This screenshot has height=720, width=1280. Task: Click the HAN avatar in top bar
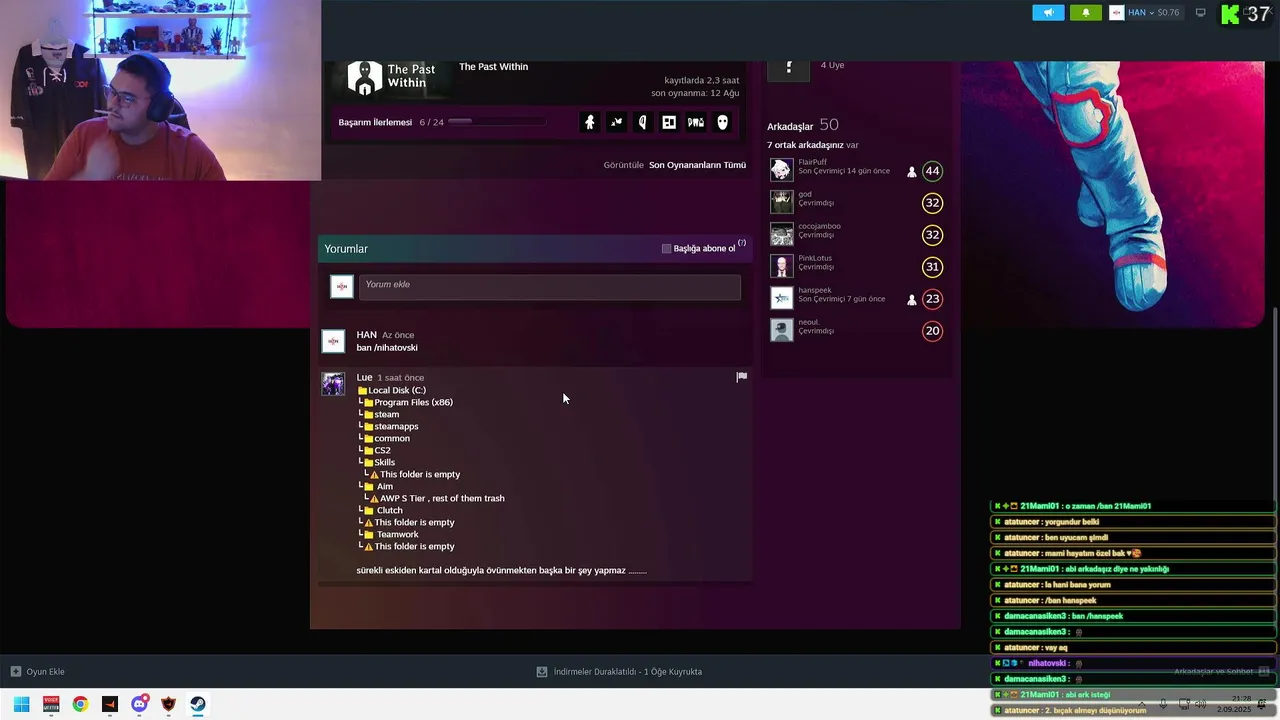[1116, 13]
